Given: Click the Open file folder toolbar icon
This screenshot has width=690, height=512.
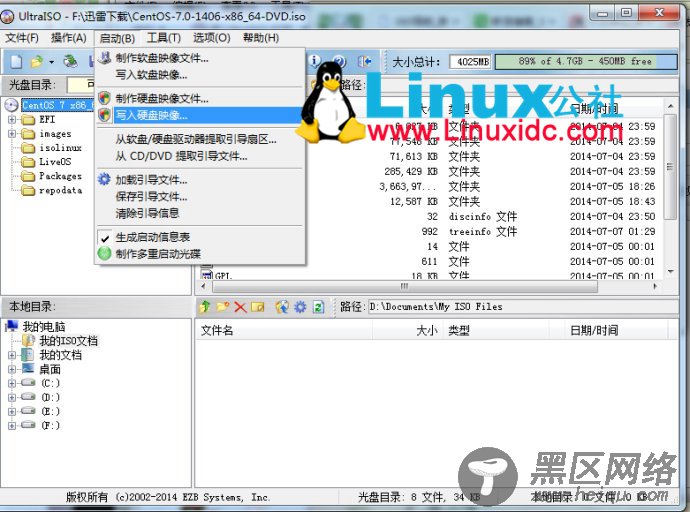Looking at the screenshot, I should [x=37, y=62].
